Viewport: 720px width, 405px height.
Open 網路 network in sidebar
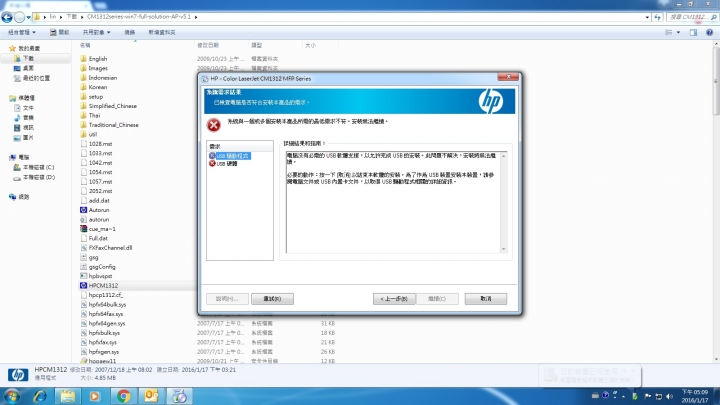(x=19, y=197)
